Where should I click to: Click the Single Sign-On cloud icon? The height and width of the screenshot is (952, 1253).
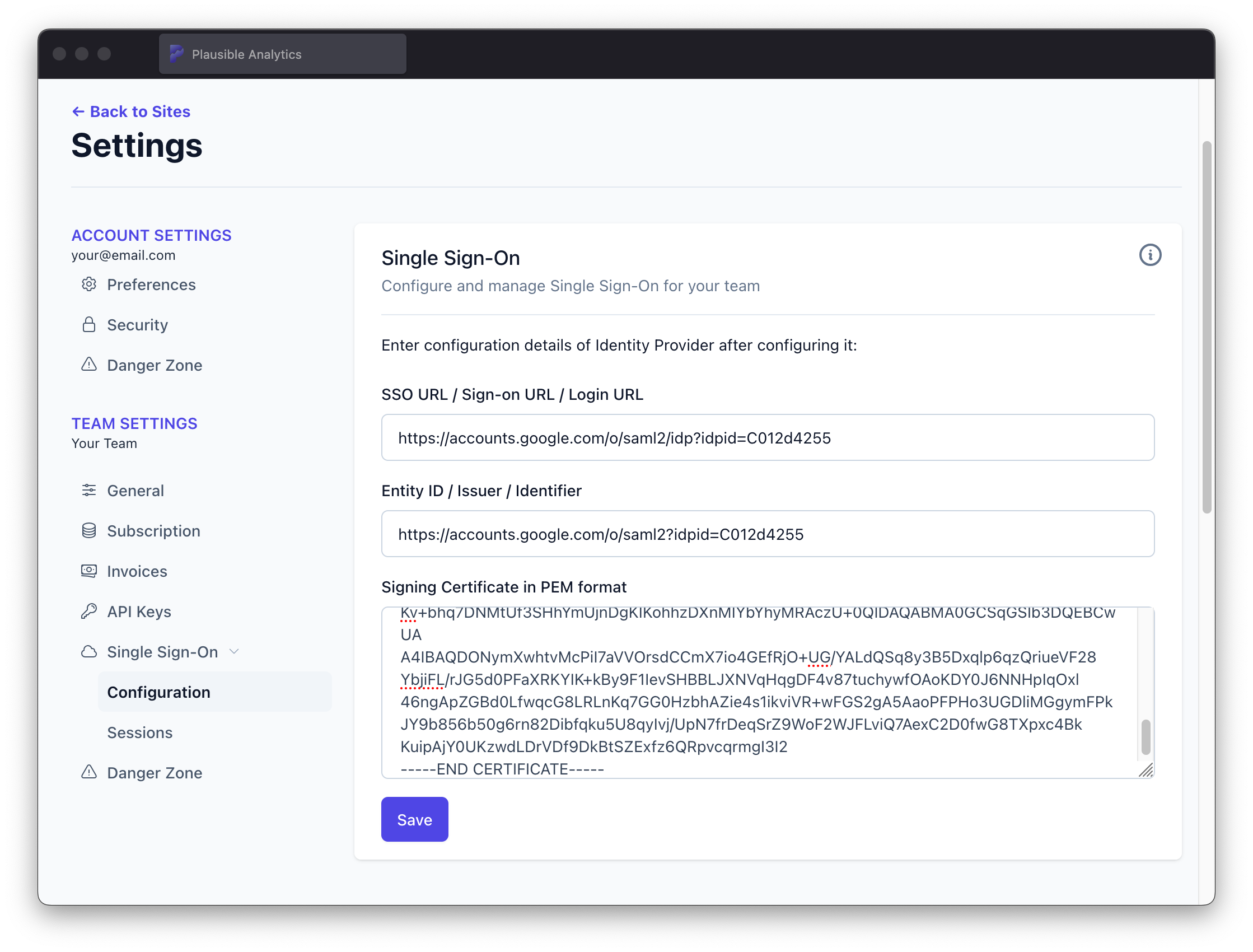[89, 652]
